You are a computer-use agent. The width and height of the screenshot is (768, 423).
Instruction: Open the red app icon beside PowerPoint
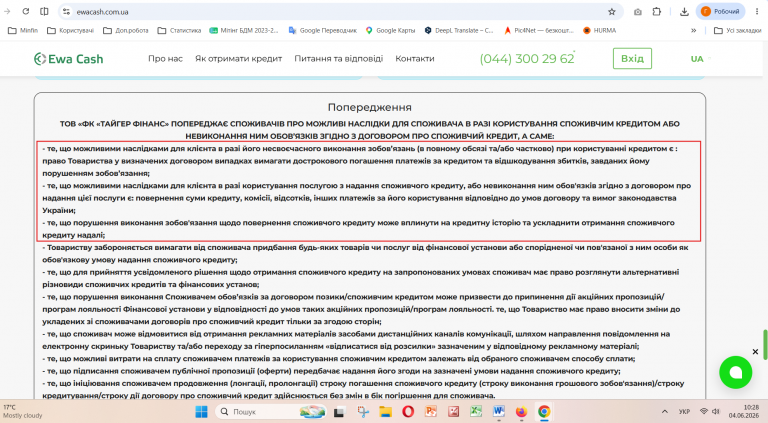[x=454, y=412]
